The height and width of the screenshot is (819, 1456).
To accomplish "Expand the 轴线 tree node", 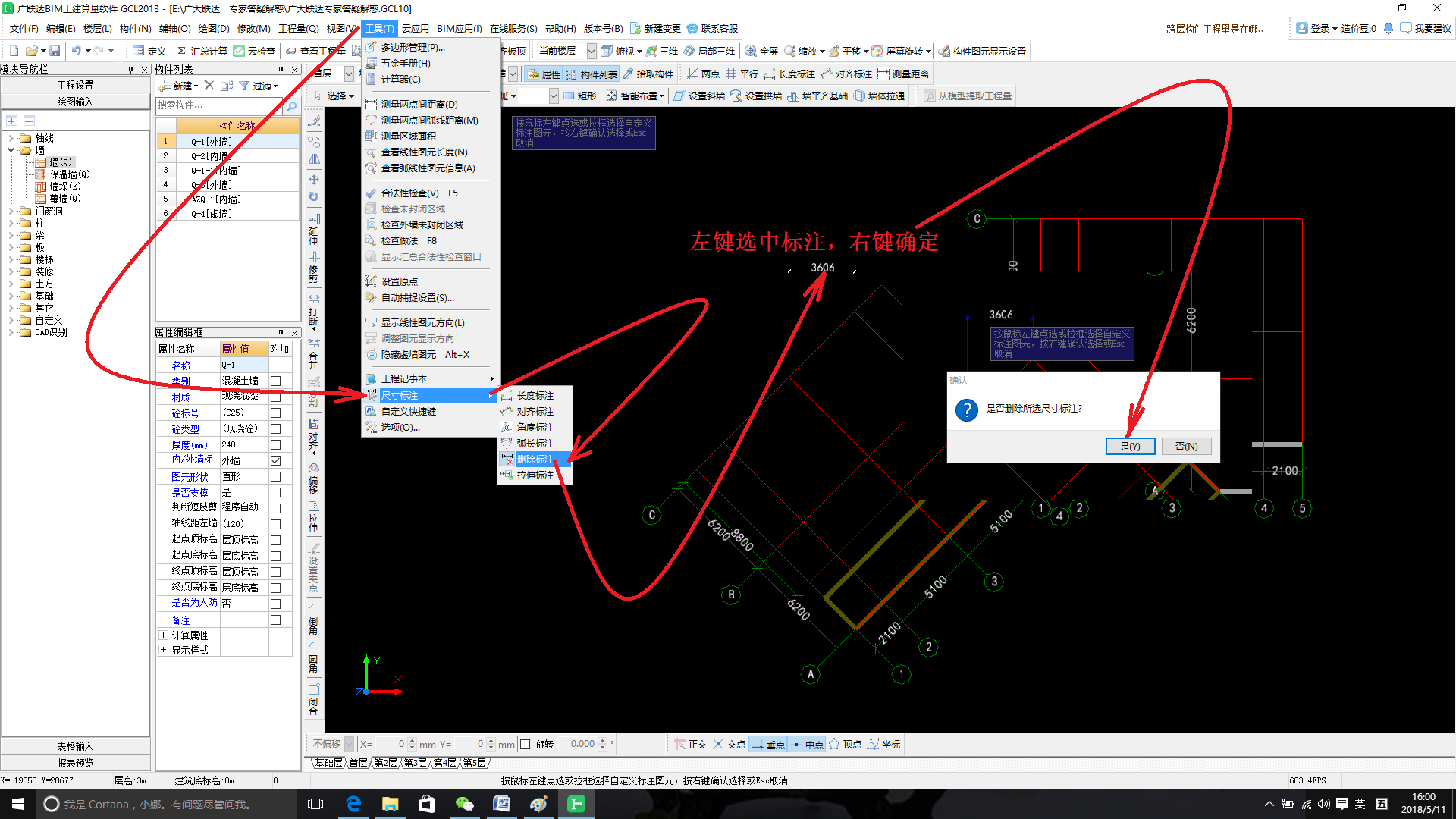I will (x=11, y=138).
